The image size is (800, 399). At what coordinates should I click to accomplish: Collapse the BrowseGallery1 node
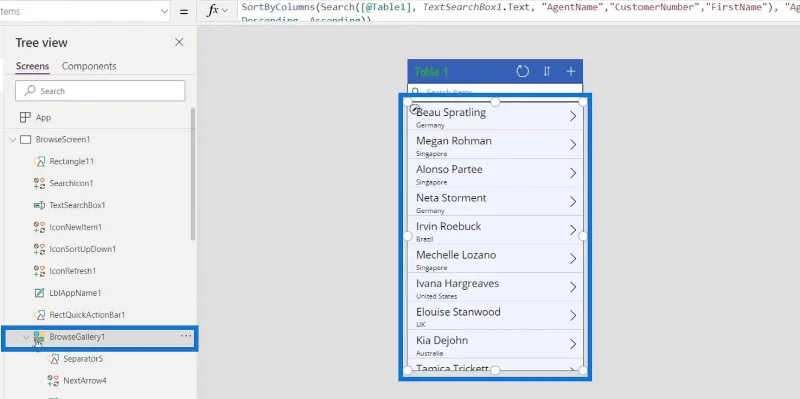click(x=27, y=337)
